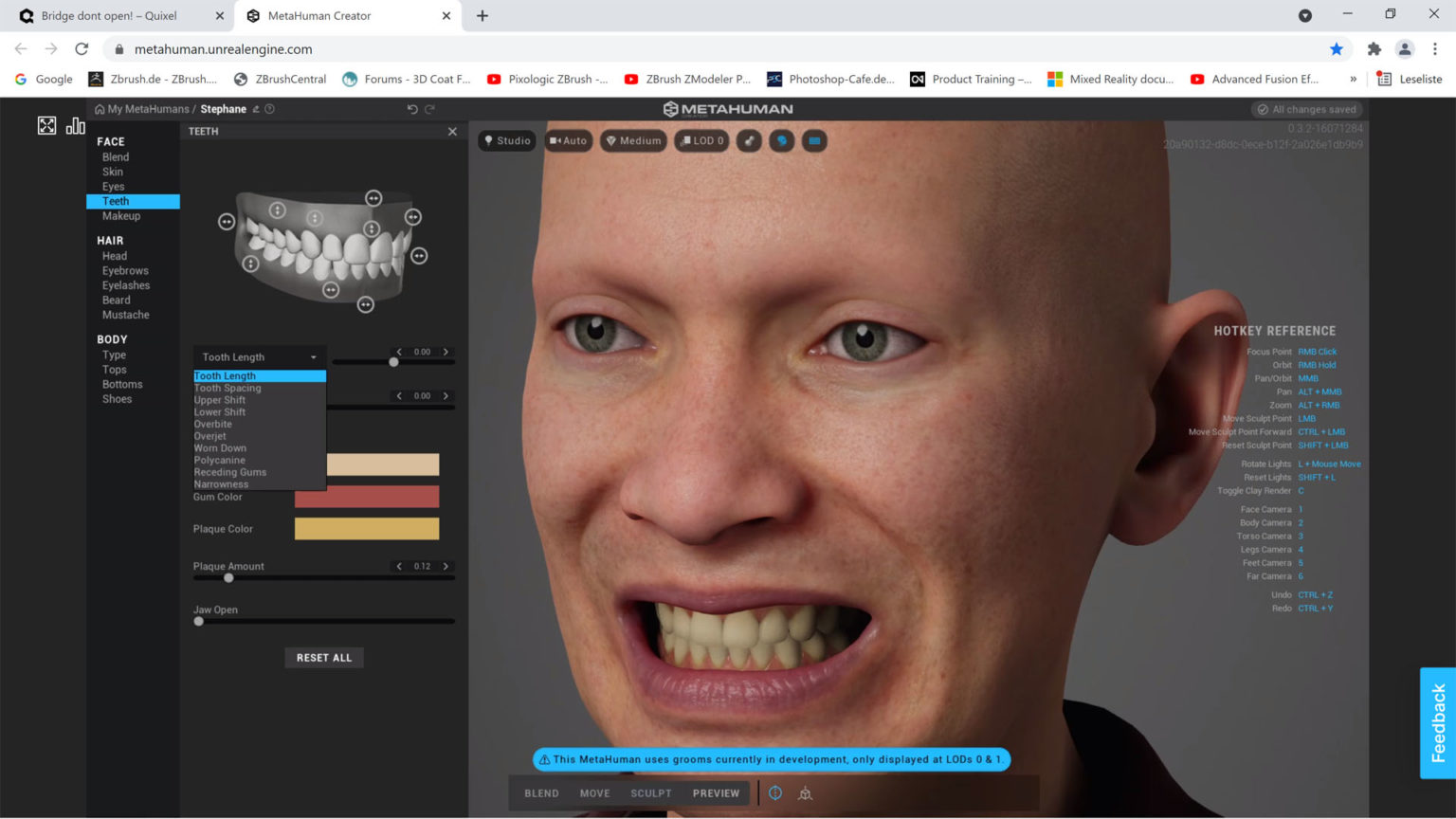The width and height of the screenshot is (1456, 819).
Task: Select the Studio lighting environment
Action: click(x=507, y=140)
